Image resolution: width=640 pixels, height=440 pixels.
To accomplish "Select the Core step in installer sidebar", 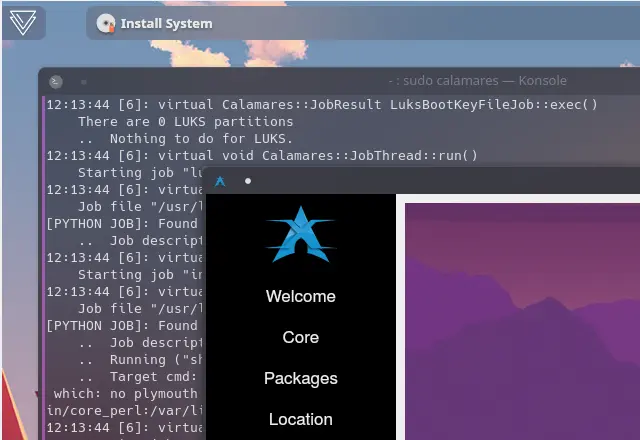I will (301, 338).
